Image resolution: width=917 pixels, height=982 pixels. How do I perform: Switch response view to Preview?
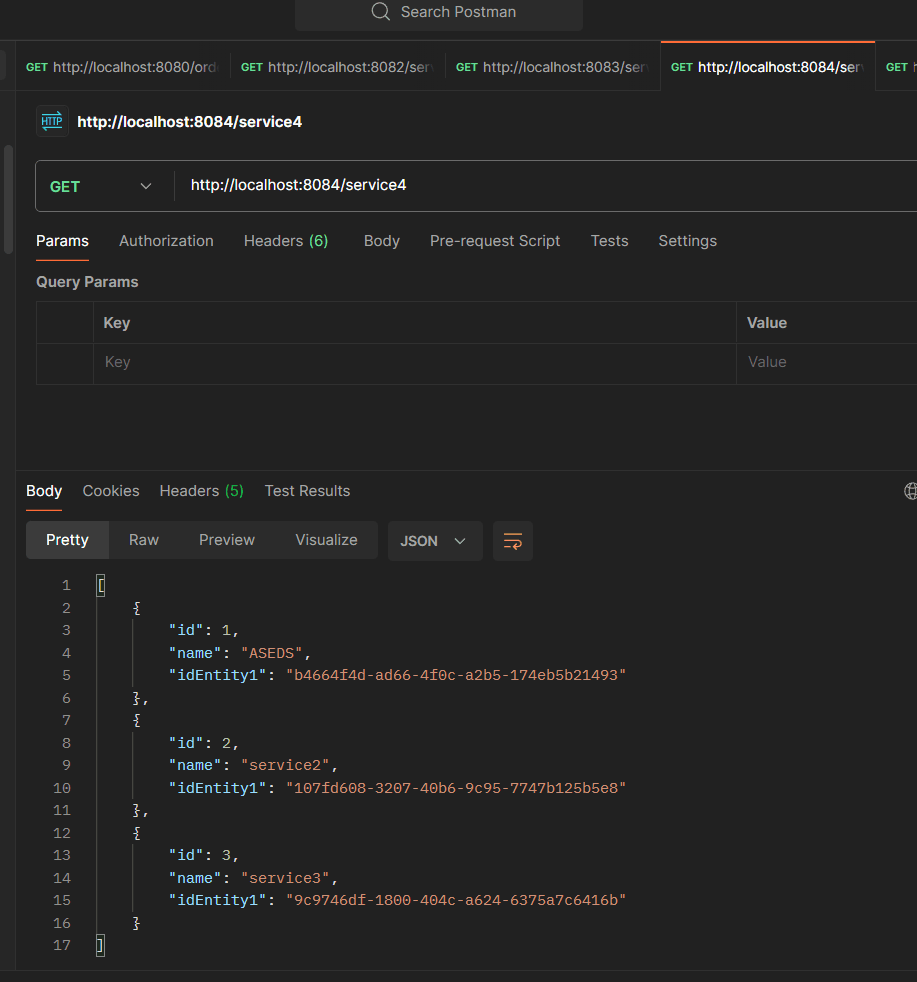[x=226, y=540]
